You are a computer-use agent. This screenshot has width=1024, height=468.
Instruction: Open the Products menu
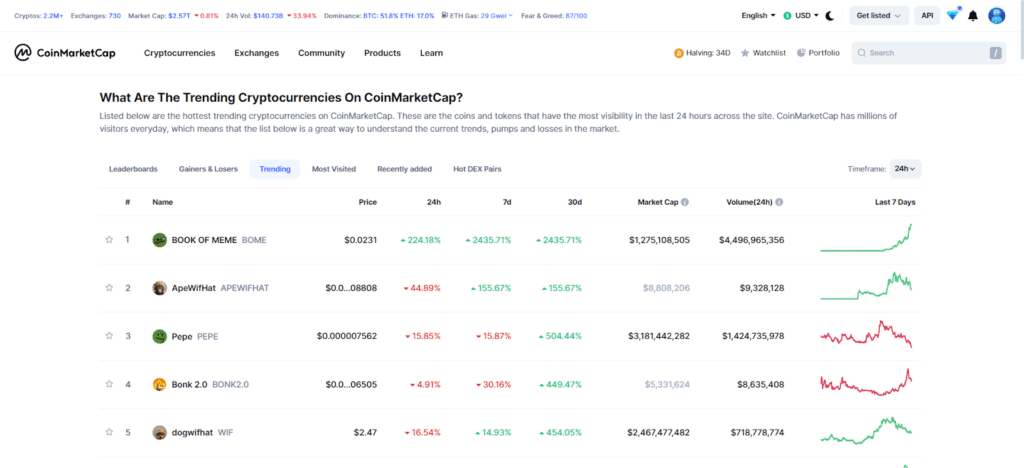point(382,53)
